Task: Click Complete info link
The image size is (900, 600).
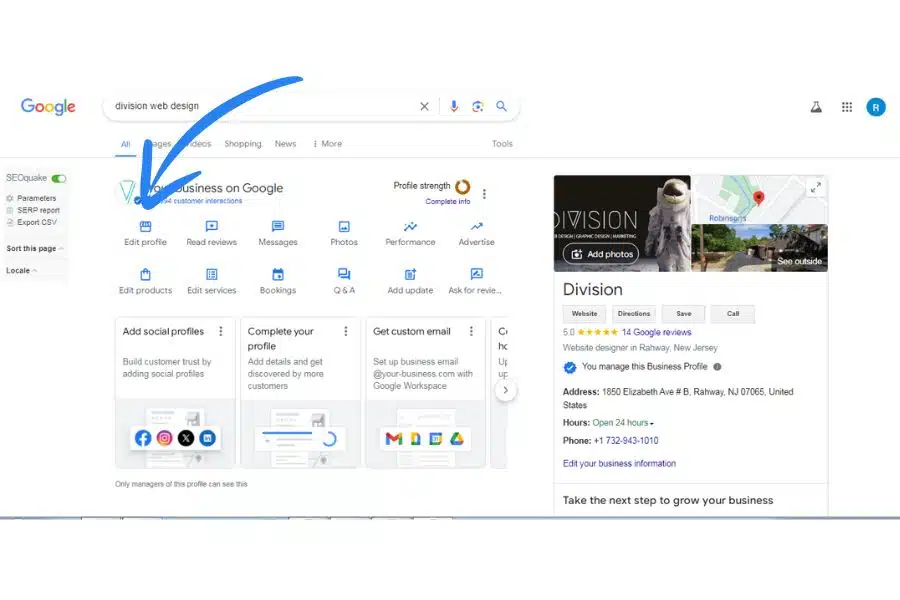Action: click(448, 202)
